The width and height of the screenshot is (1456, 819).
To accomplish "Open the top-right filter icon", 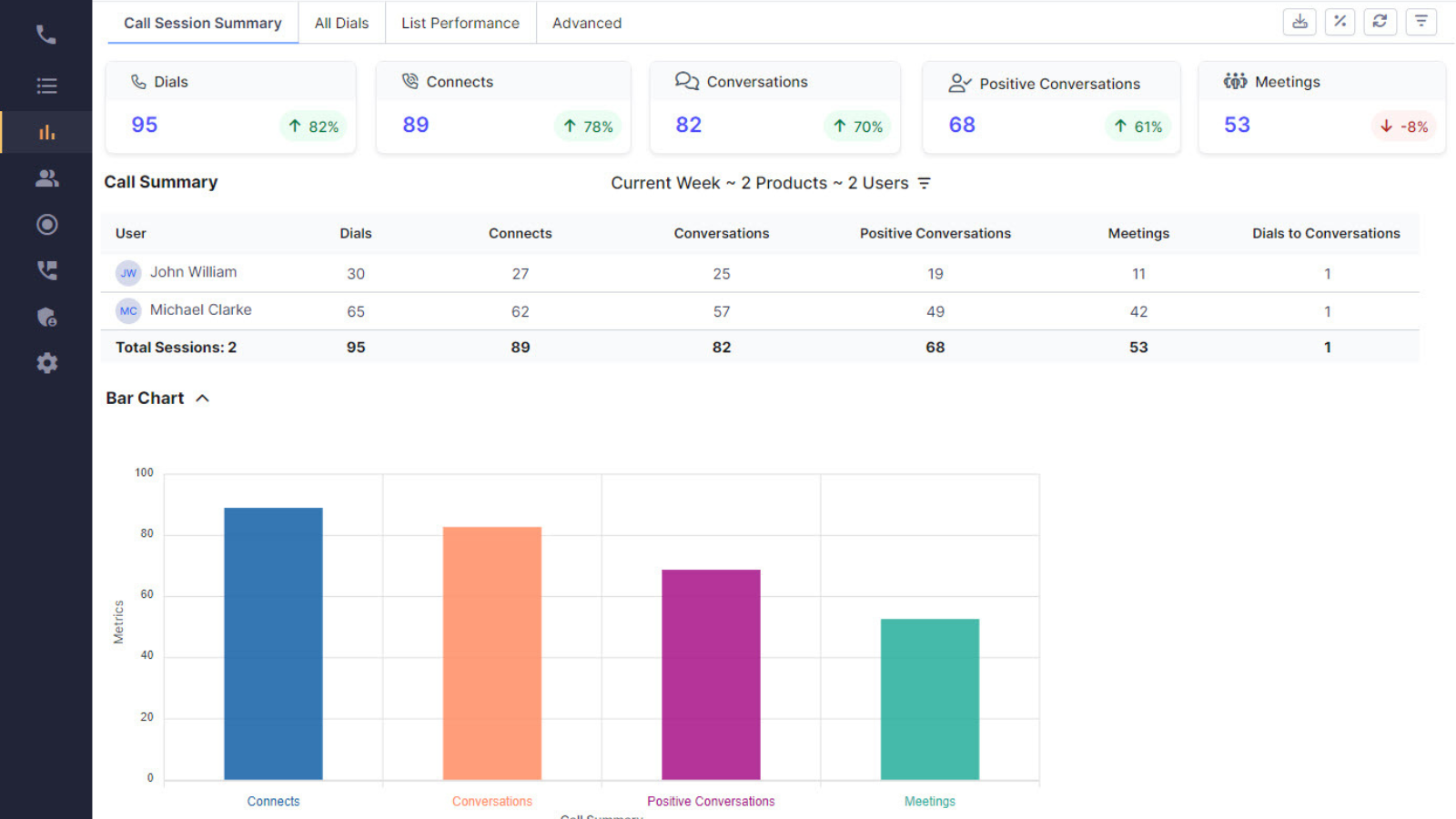I will tap(1421, 22).
